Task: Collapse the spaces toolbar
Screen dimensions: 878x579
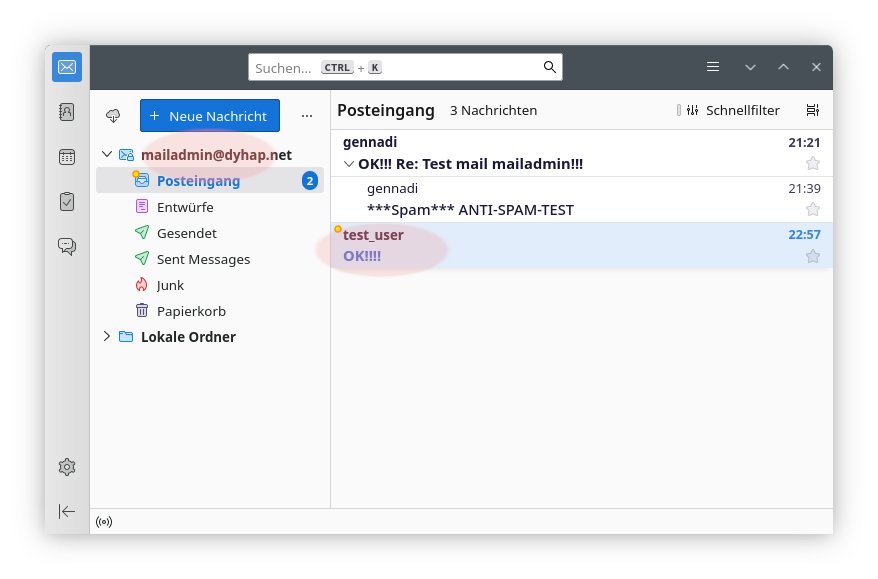Action: [x=67, y=511]
